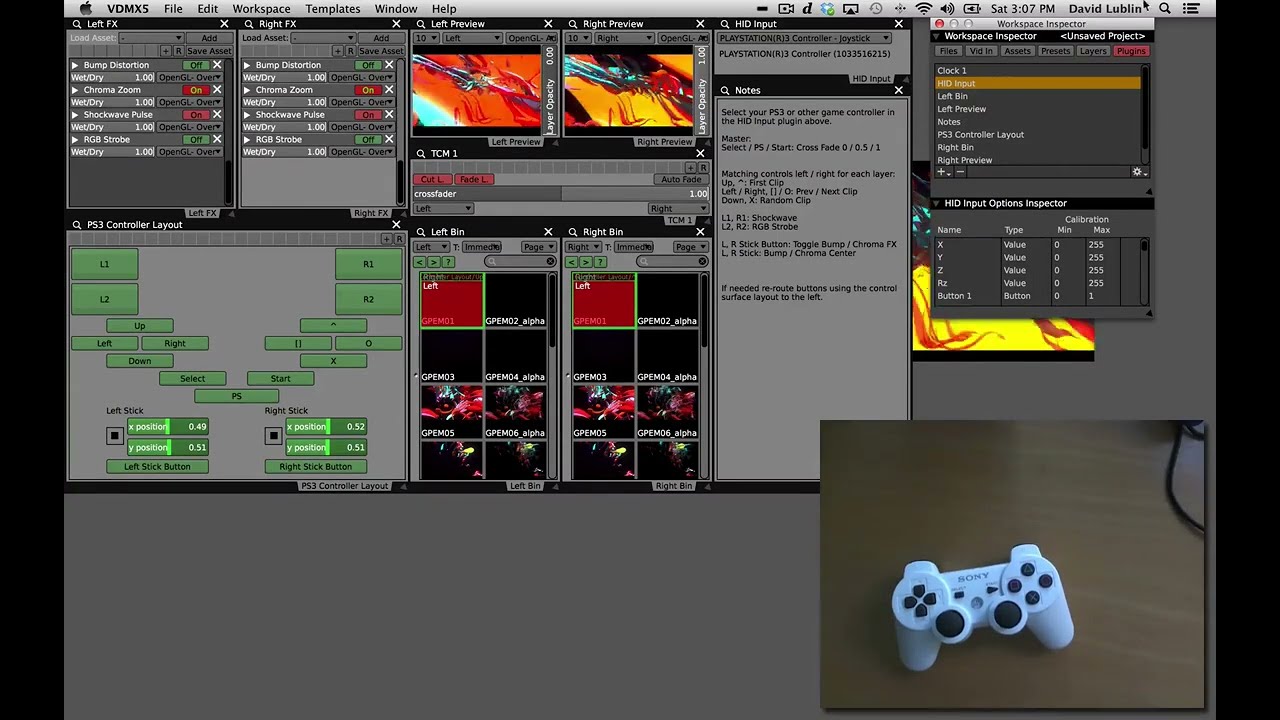Open the volume icon in menu bar
The height and width of the screenshot is (720, 1280).
(947, 9)
